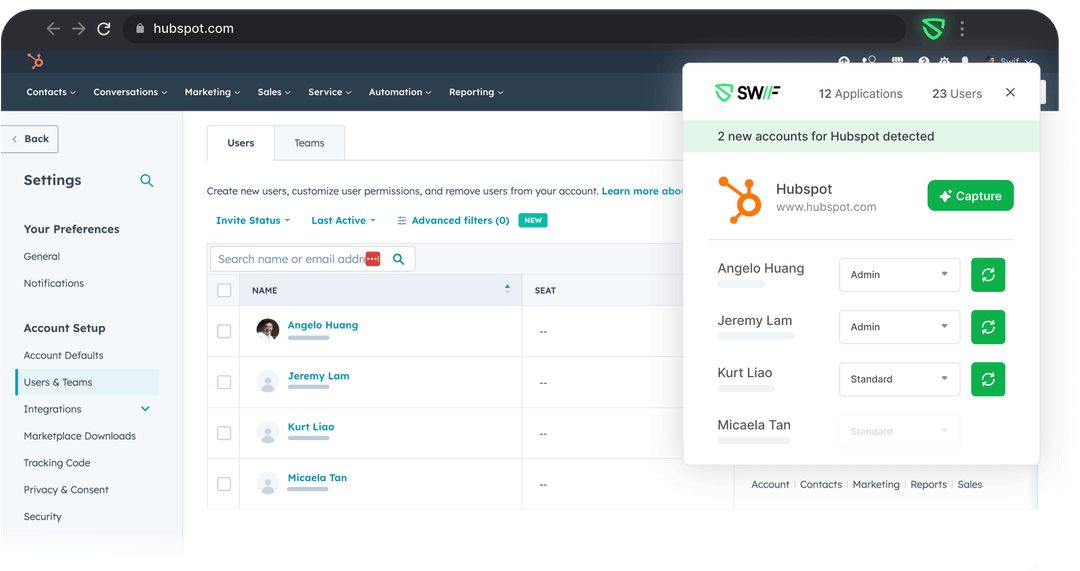Screen dimensions: 1080x571
Task: Open Micaela Tan's Standard role dropdown
Action: click(900, 432)
